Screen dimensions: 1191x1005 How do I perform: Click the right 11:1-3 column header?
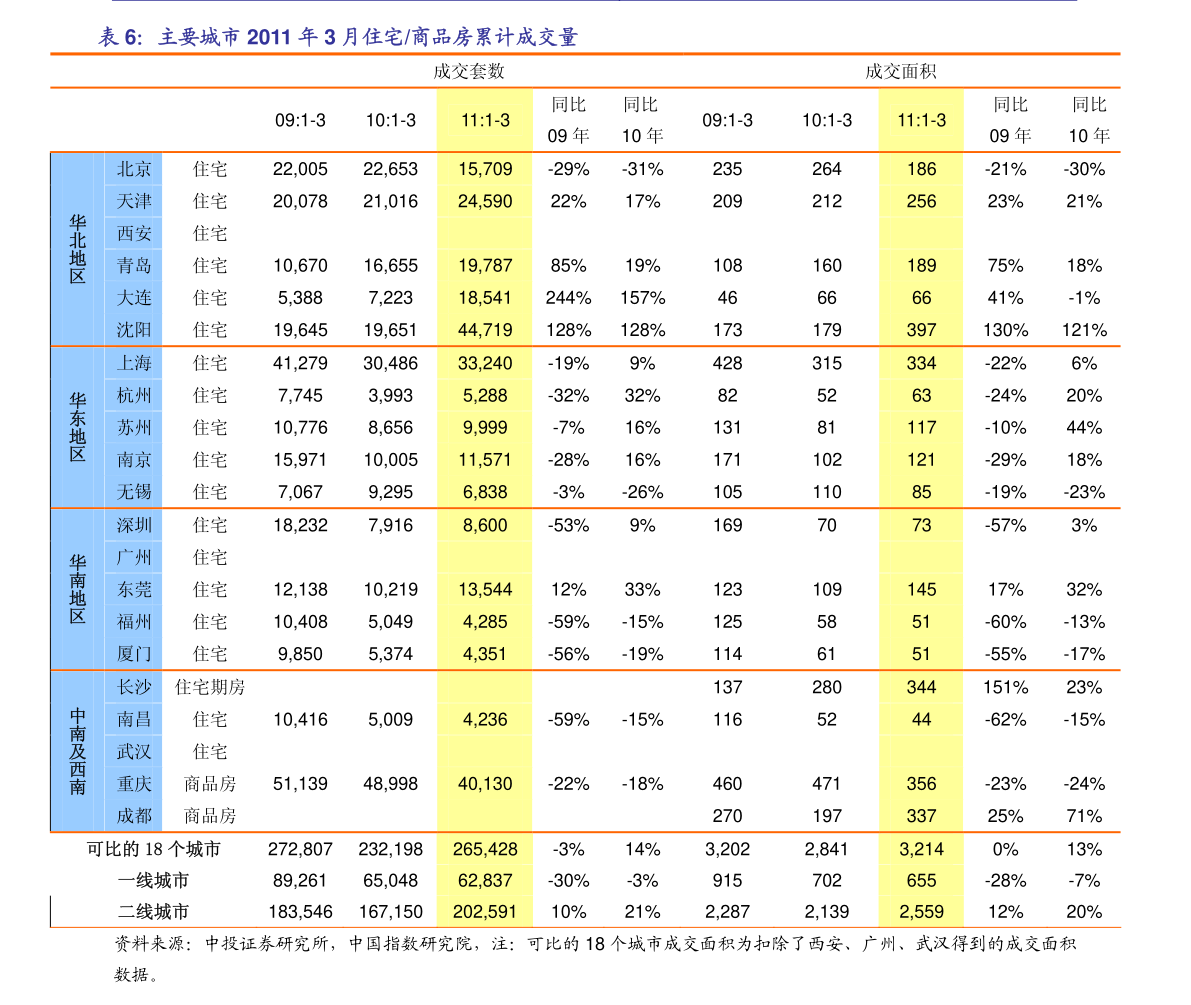point(921,120)
